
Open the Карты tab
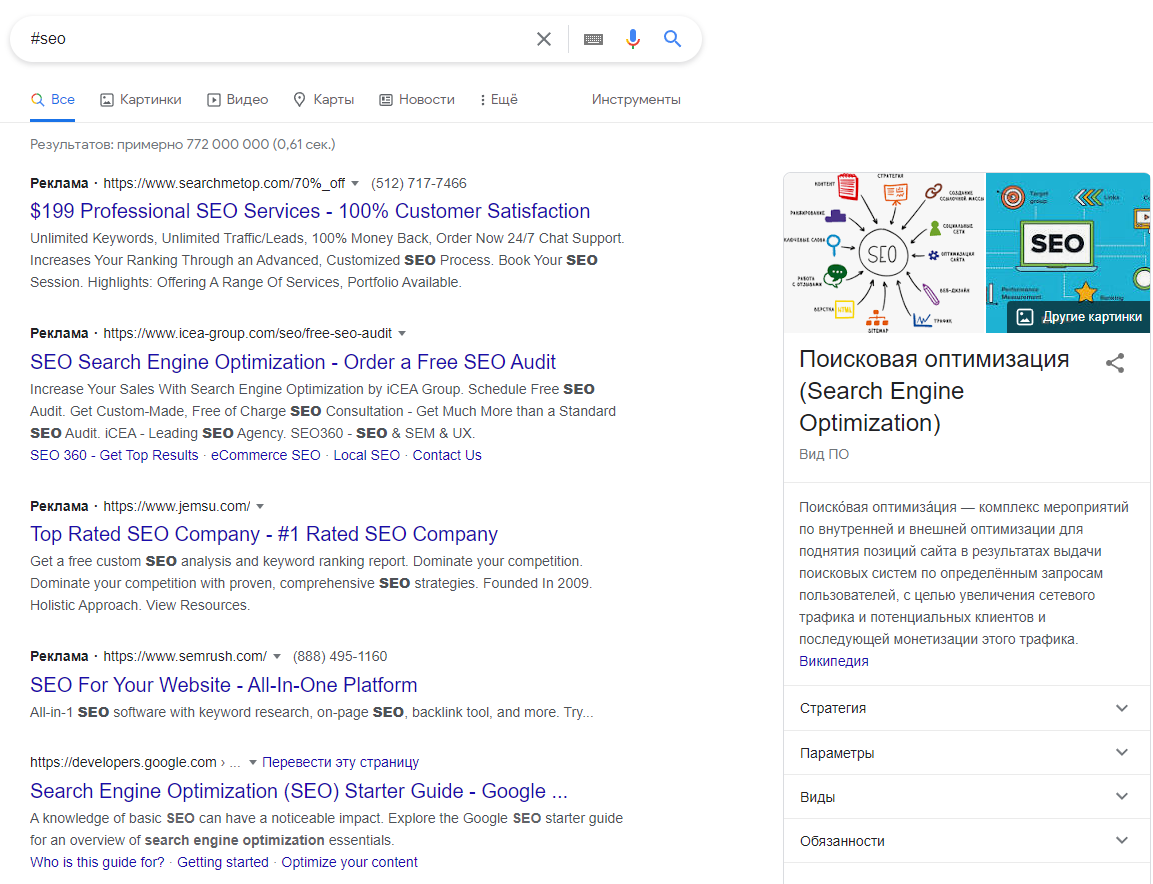tap(323, 100)
